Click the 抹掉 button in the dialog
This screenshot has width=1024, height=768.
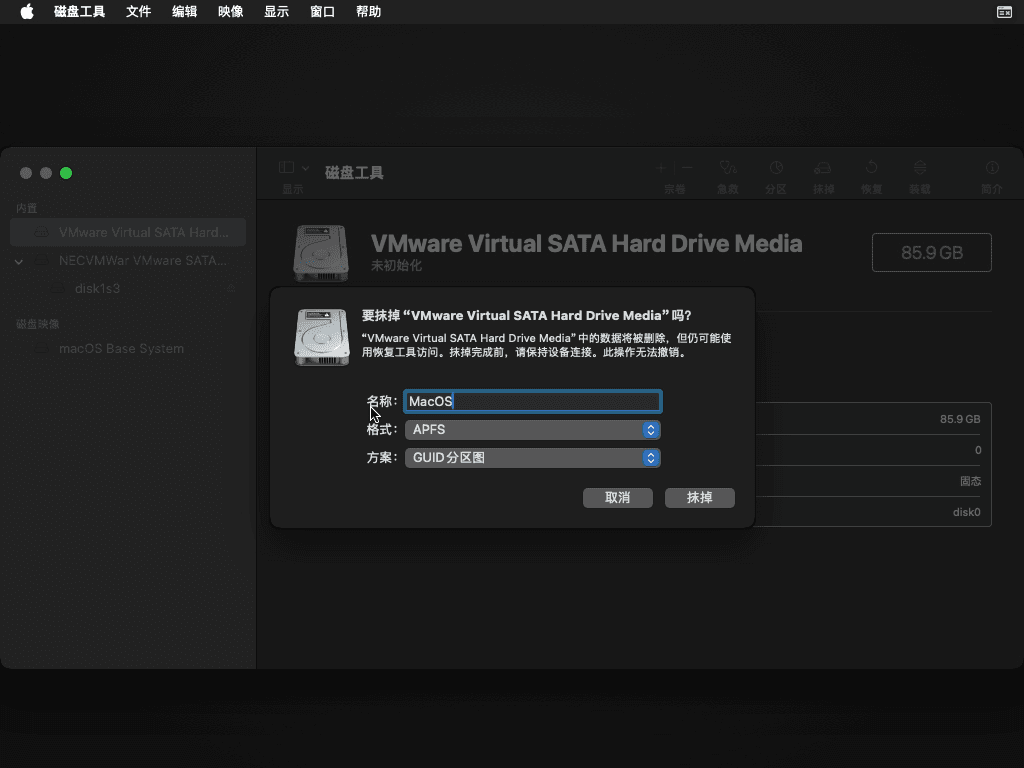699,498
